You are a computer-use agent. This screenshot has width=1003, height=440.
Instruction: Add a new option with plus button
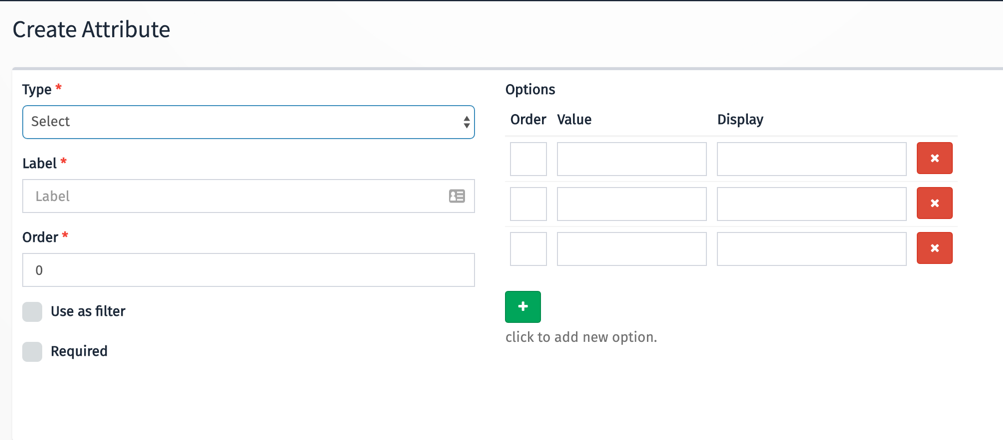click(x=523, y=307)
